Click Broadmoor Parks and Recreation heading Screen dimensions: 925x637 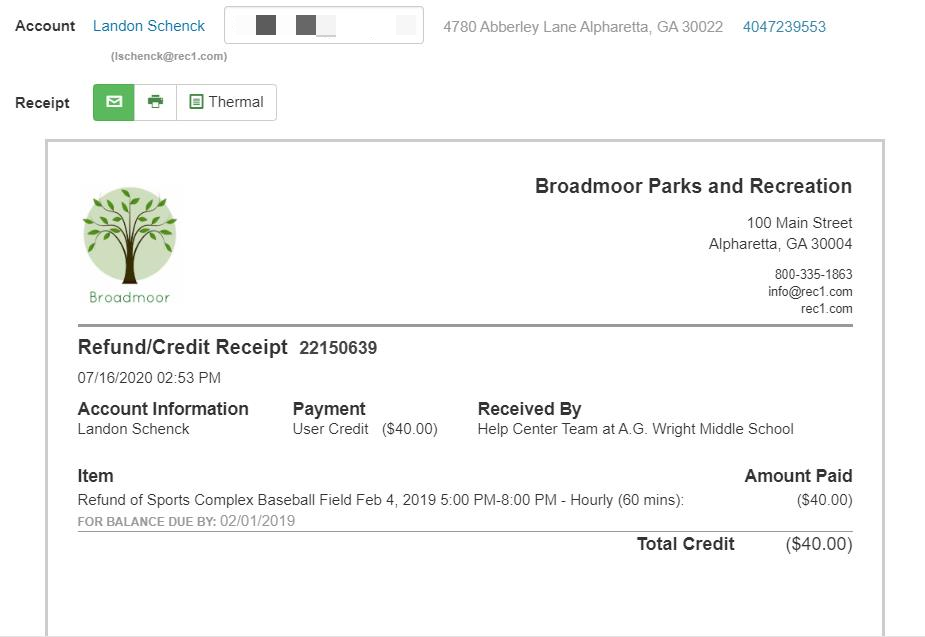point(693,186)
